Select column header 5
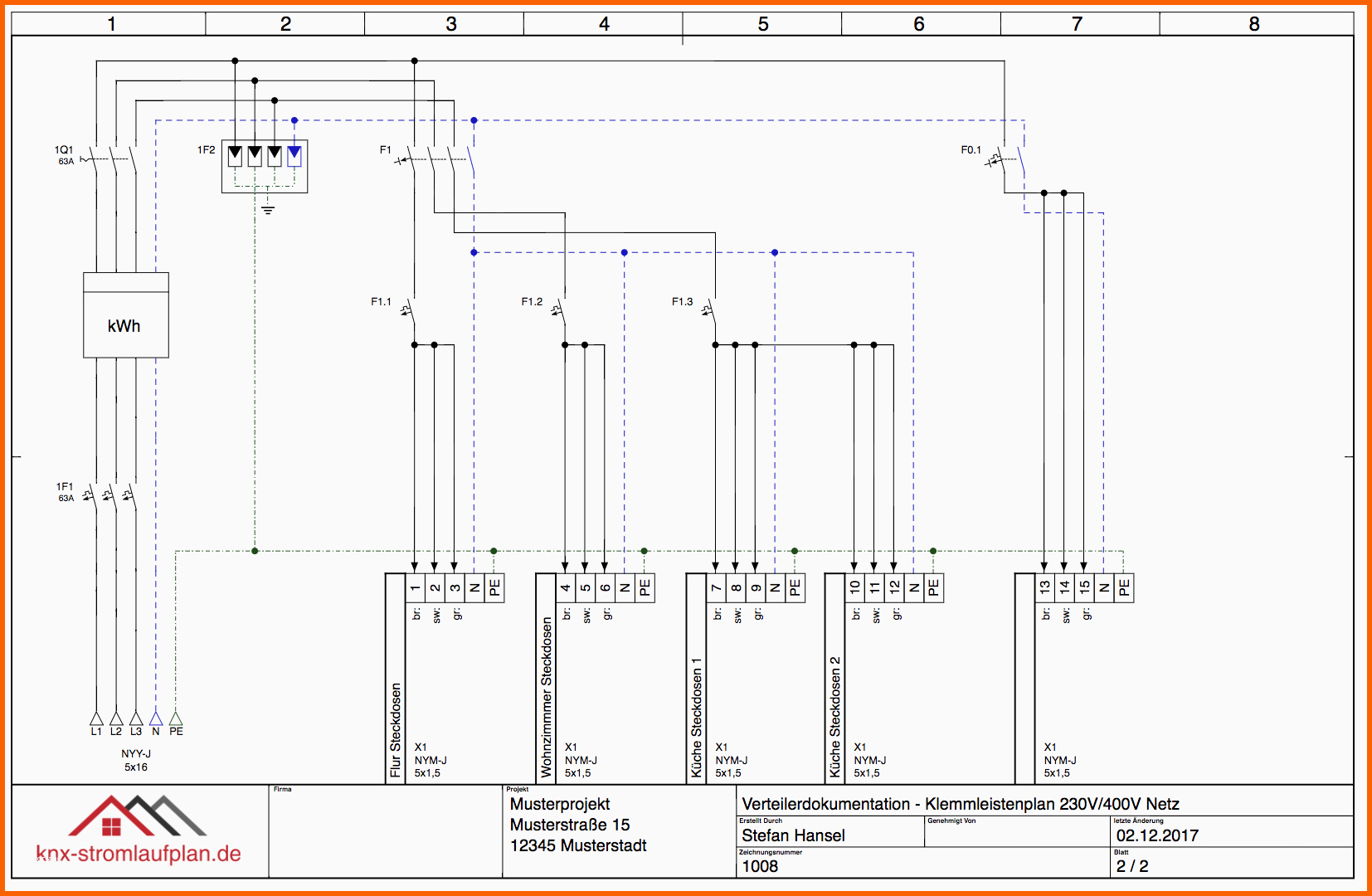The image size is (1372, 896). click(x=762, y=24)
